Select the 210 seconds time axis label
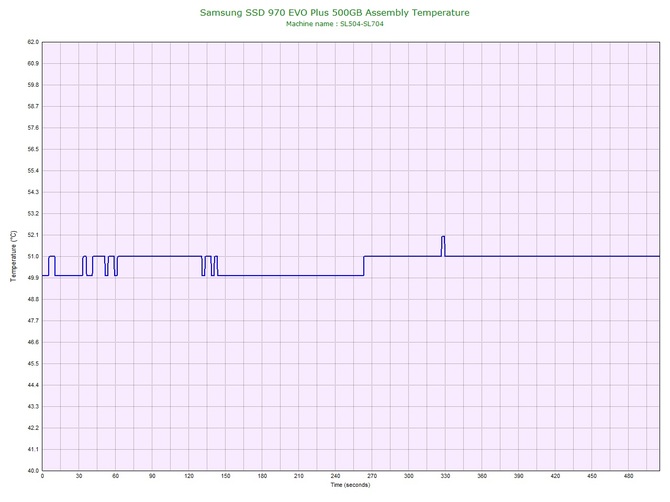The image size is (670, 502). [x=299, y=476]
